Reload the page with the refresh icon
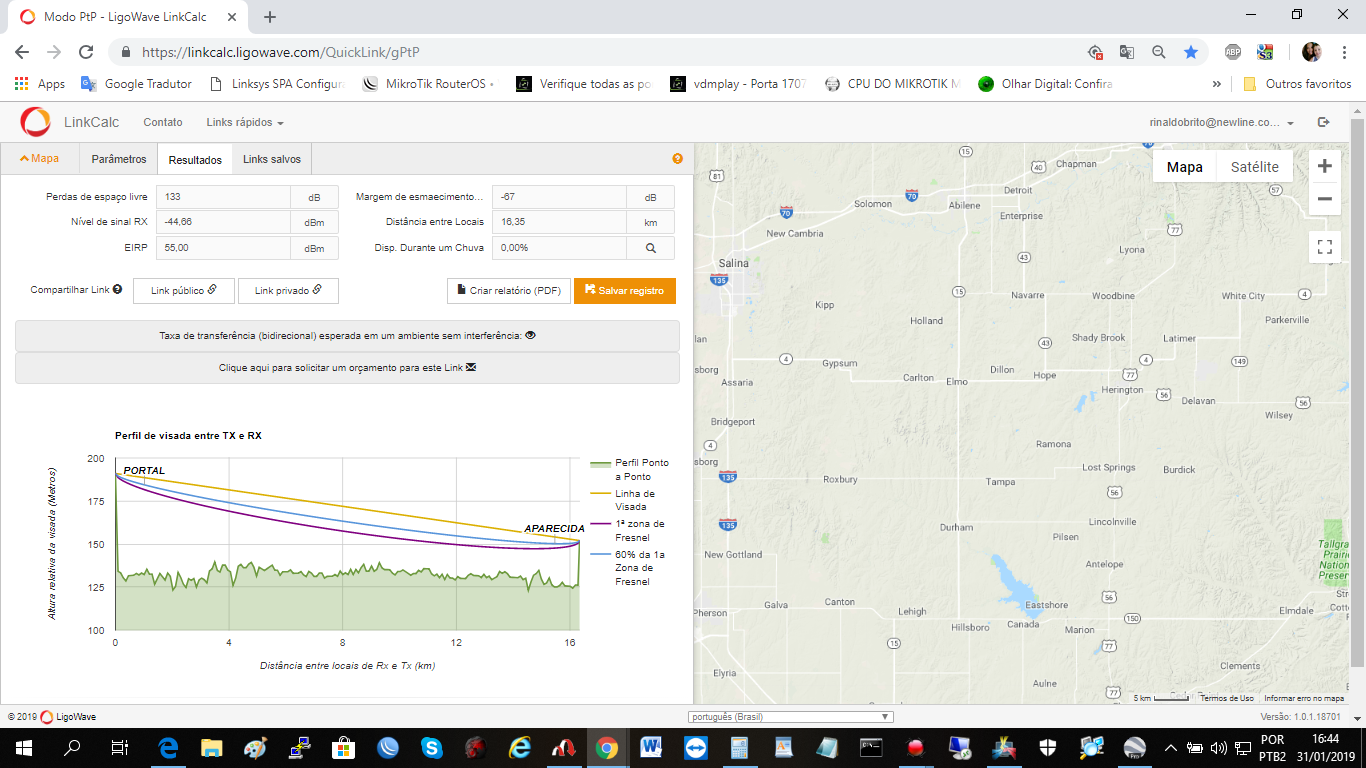The height and width of the screenshot is (768, 1366). pyautogui.click(x=86, y=52)
